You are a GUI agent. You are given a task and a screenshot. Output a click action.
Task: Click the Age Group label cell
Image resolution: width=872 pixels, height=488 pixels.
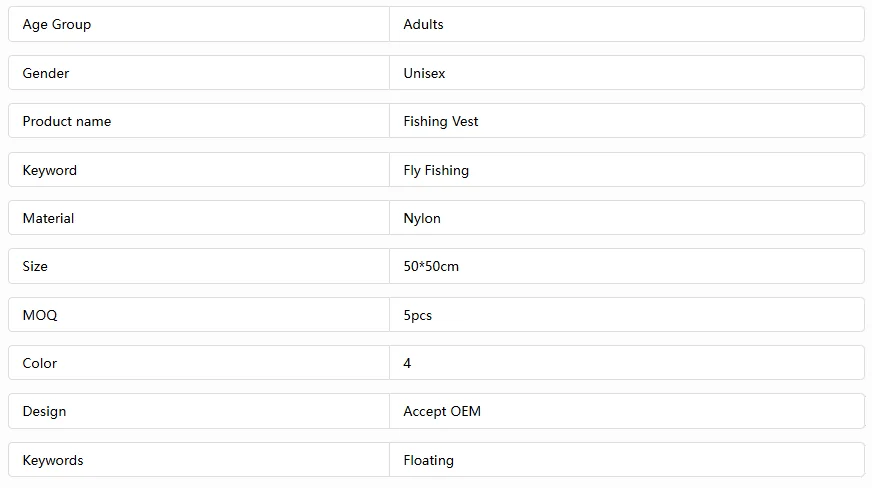tap(57, 24)
